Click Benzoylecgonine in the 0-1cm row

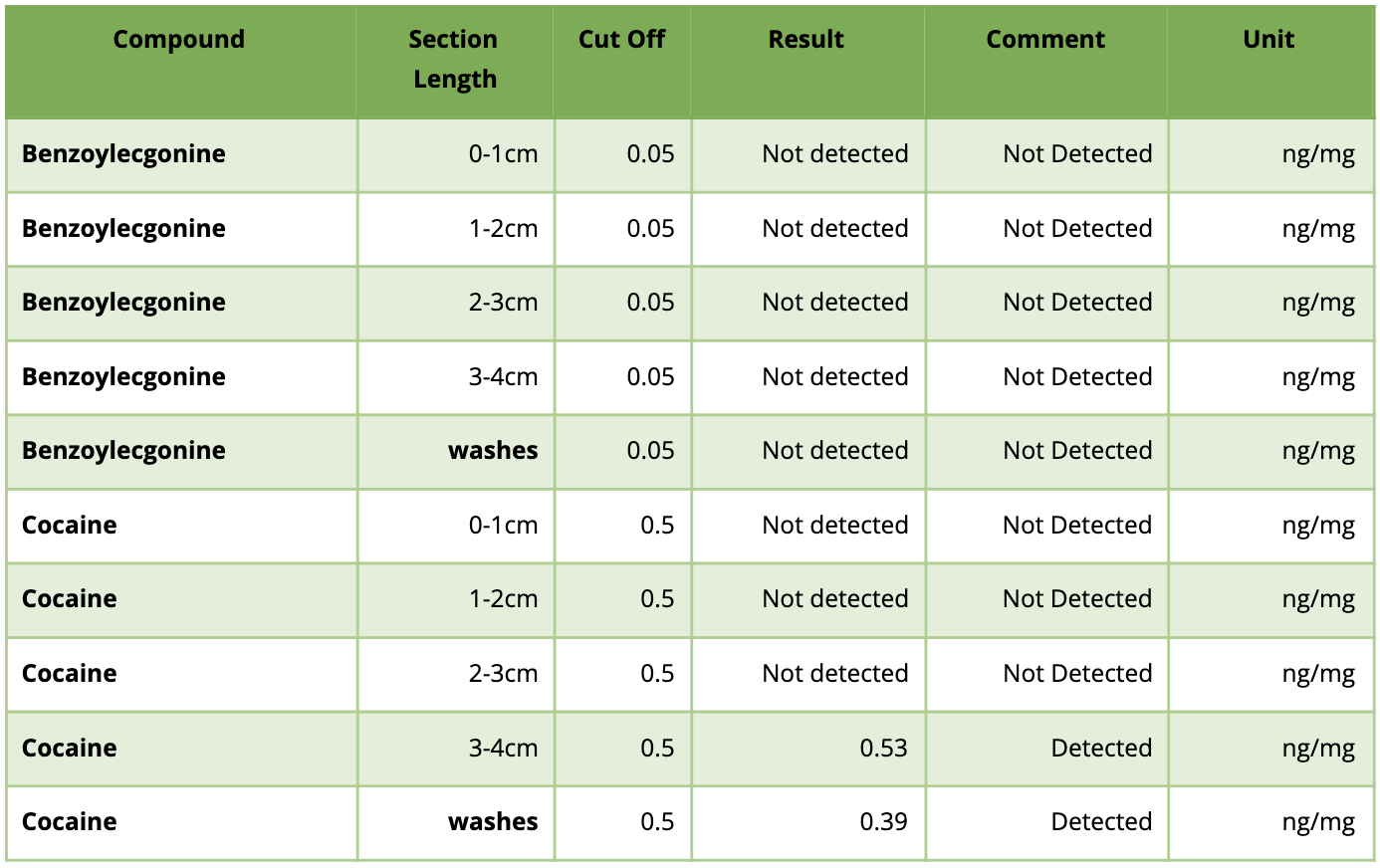pyautogui.click(x=123, y=154)
